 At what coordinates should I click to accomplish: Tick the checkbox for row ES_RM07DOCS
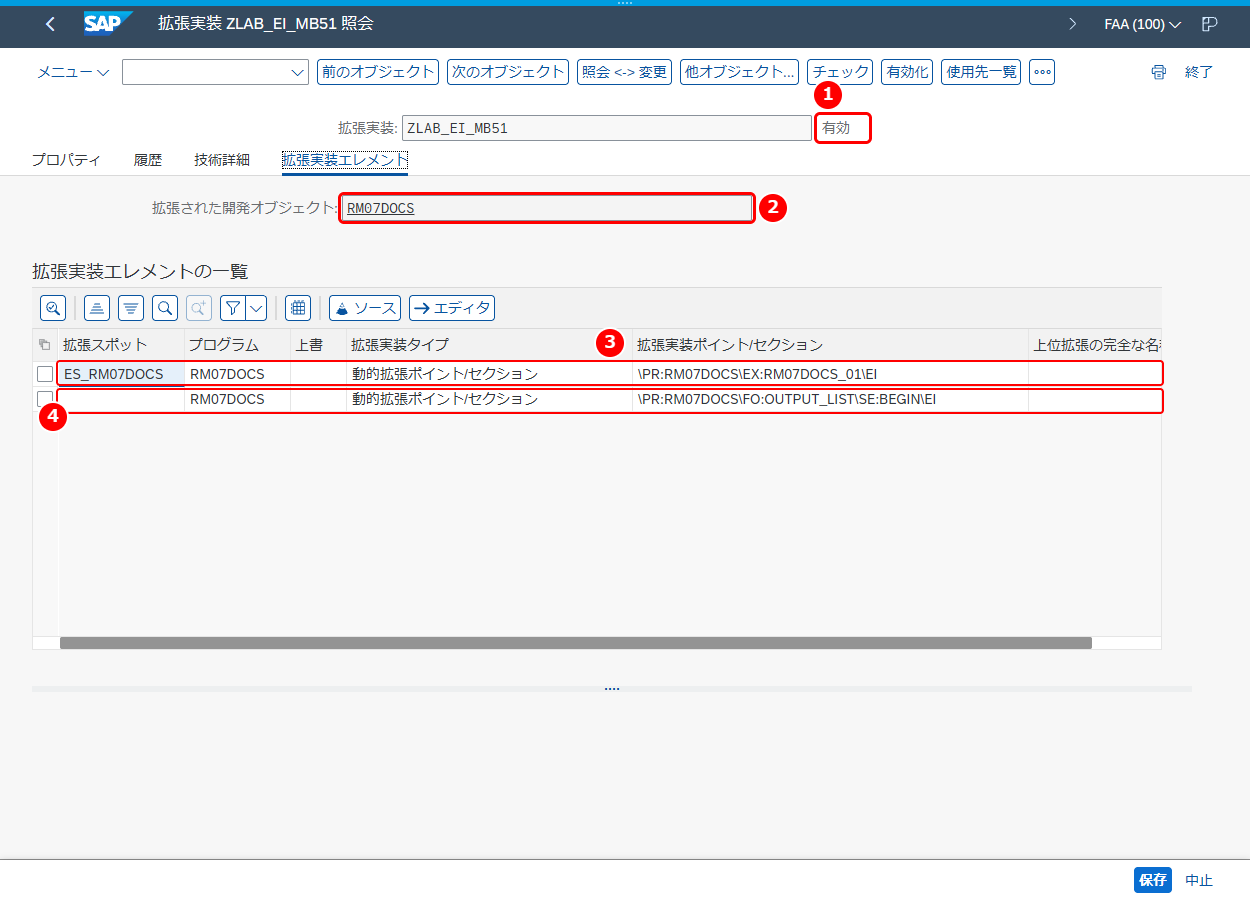(45, 374)
